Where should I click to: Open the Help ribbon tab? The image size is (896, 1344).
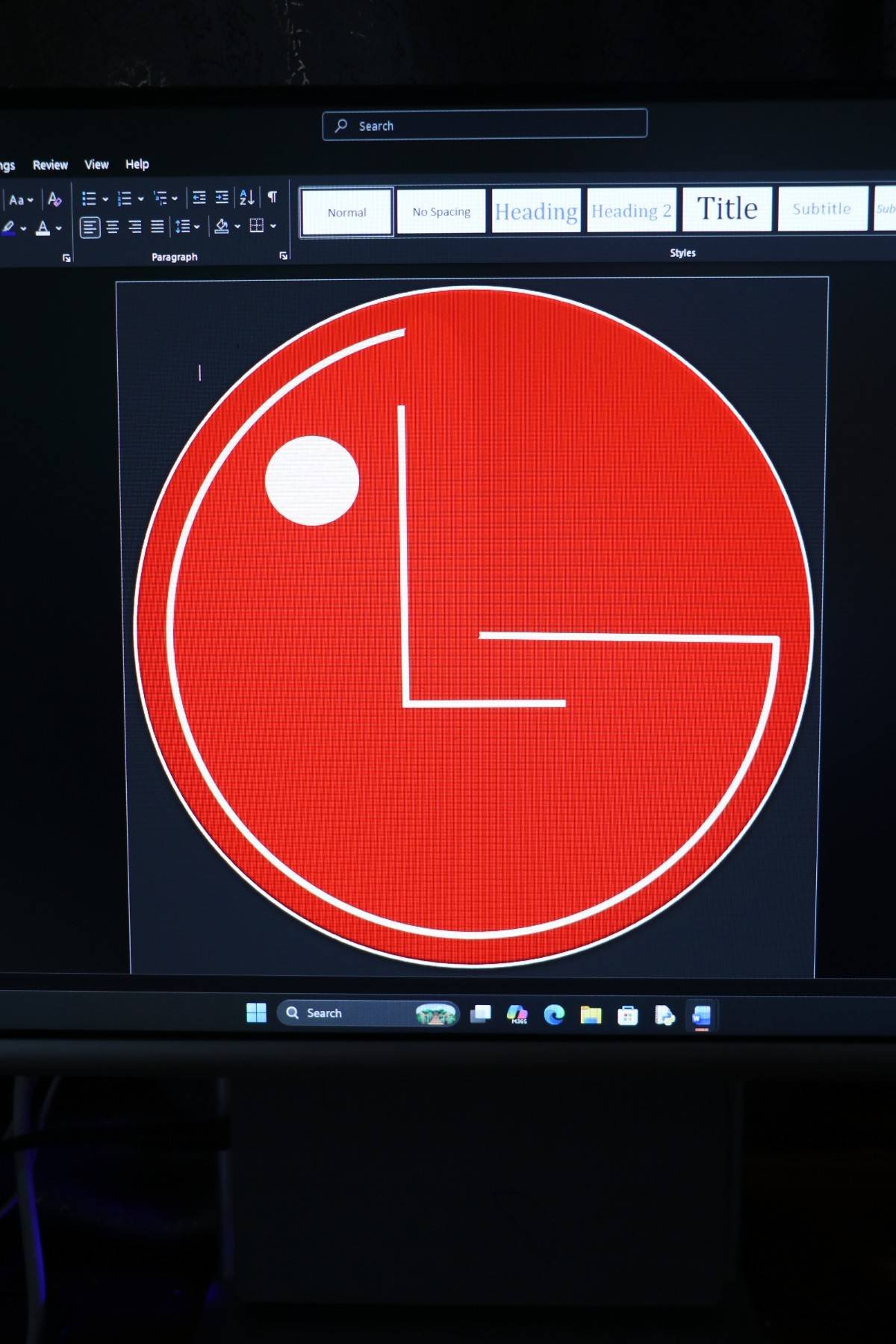tap(137, 164)
